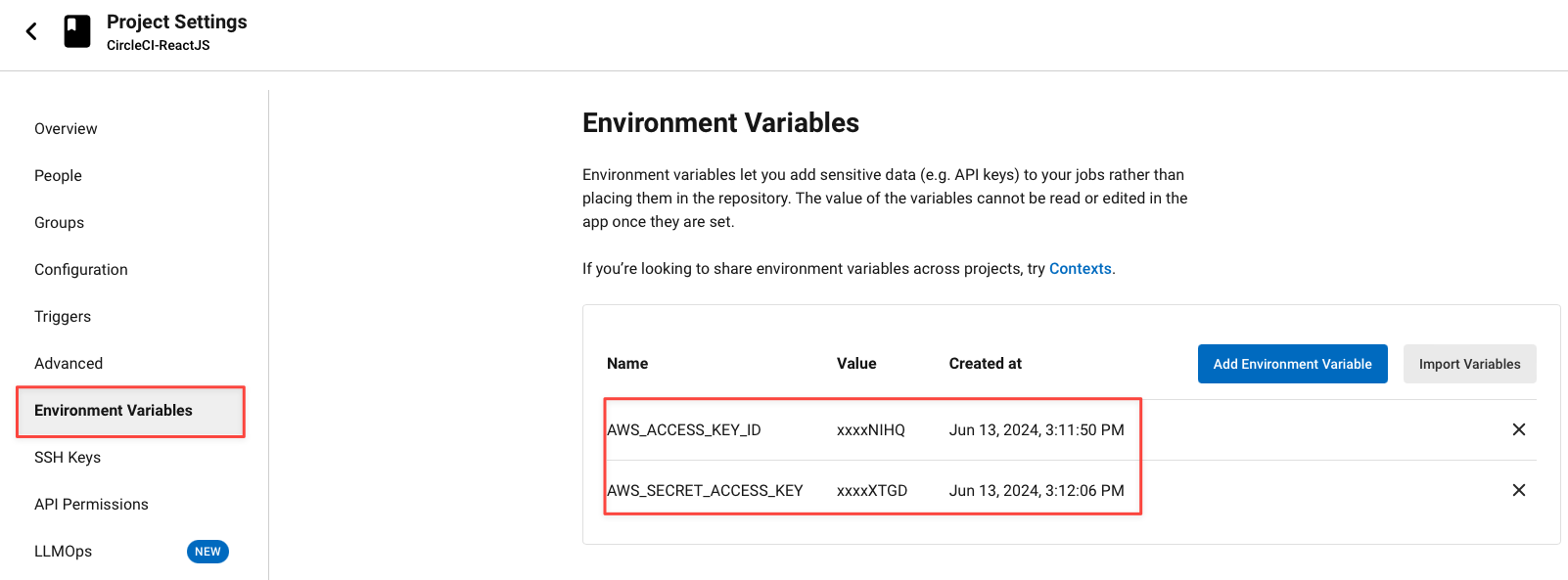Navigate to Advanced settings
Viewport: 1568px width, 580px height.
coord(69,364)
